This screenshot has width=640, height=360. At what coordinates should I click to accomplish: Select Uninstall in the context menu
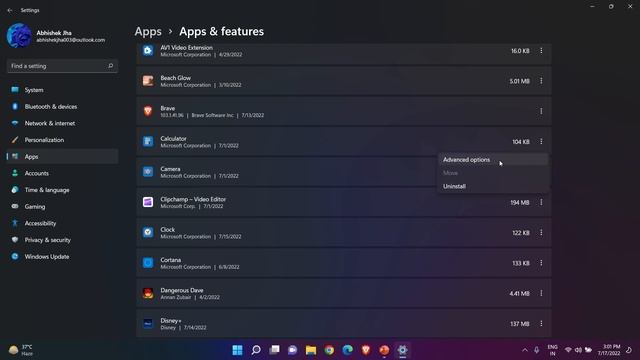pyautogui.click(x=493, y=186)
